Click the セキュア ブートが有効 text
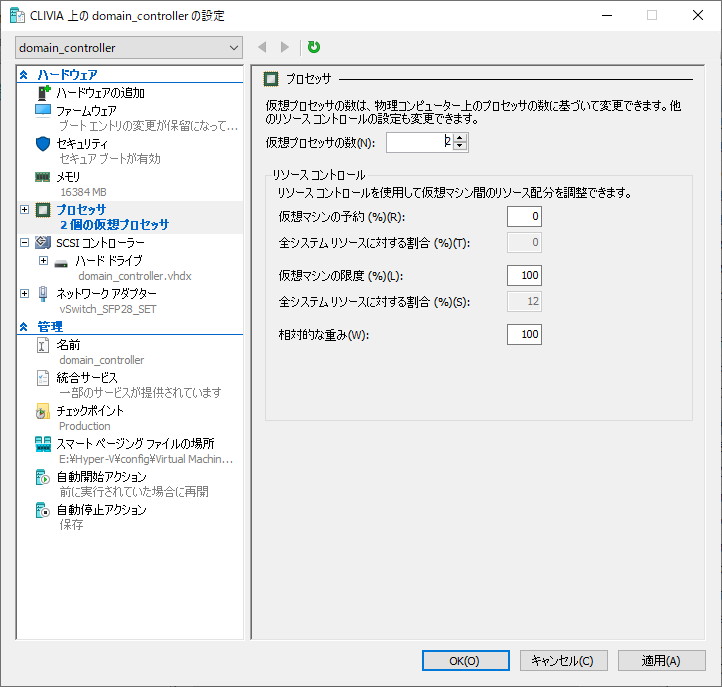 coord(110,159)
